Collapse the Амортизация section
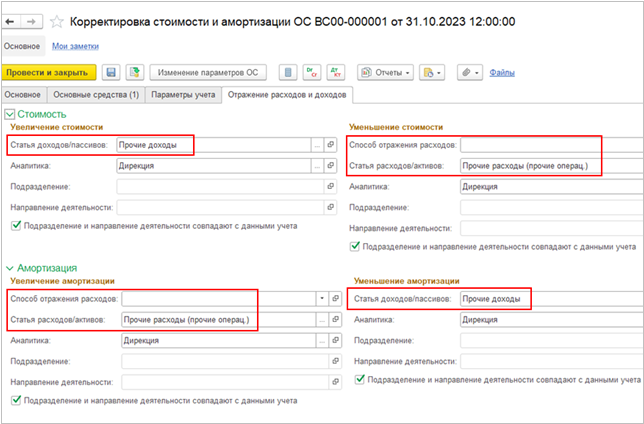This screenshot has height=424, width=644. click(x=10, y=268)
